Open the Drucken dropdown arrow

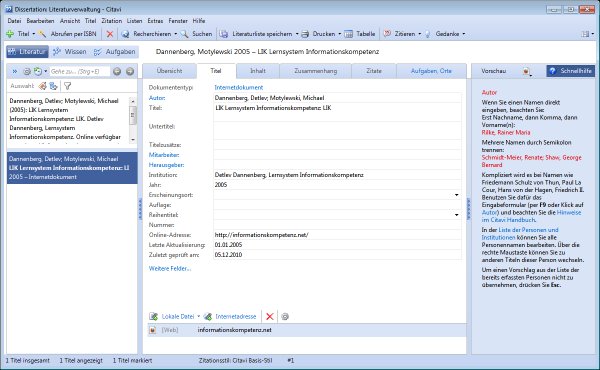339,34
